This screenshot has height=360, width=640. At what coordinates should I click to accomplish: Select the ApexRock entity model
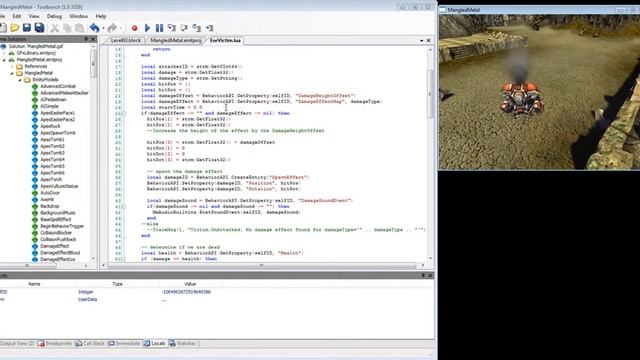point(50,126)
